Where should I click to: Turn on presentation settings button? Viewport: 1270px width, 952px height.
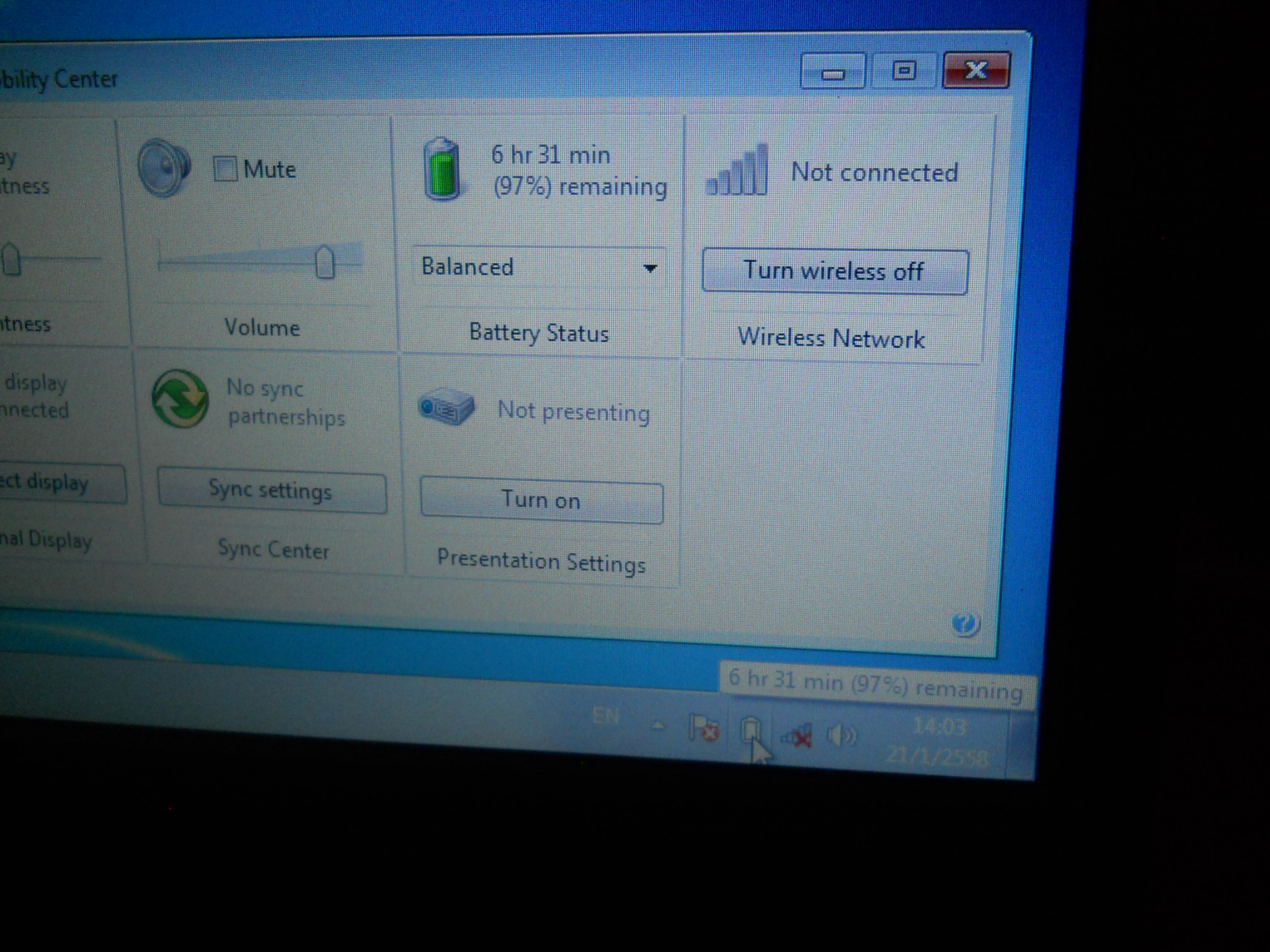pyautogui.click(x=541, y=501)
